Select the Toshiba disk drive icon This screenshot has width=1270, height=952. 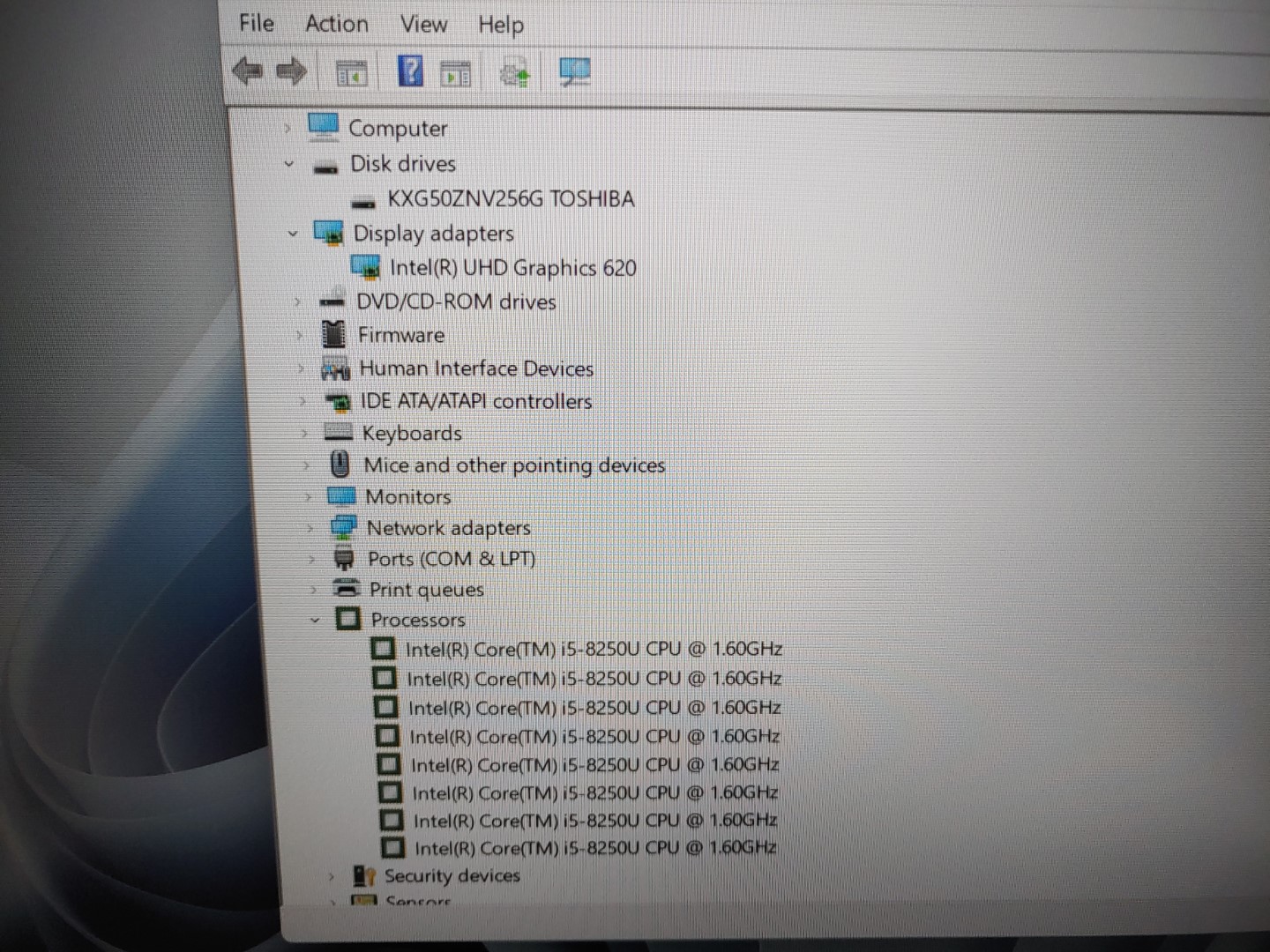tap(362, 203)
